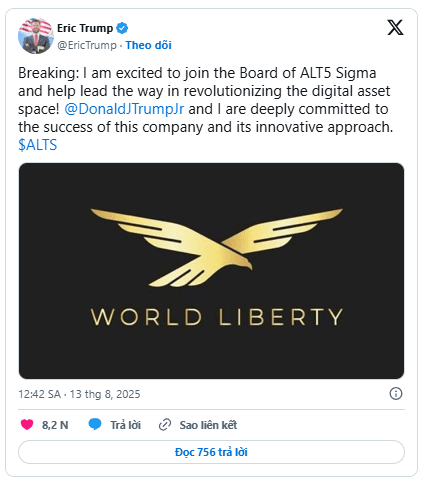Click the blue verified badge icon

[122, 28]
